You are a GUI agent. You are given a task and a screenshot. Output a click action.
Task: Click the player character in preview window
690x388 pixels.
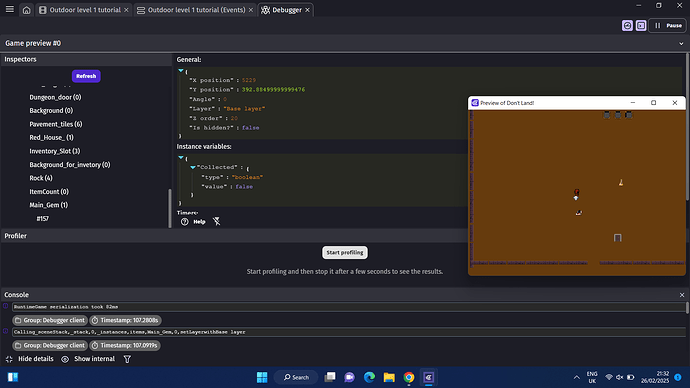click(x=576, y=194)
